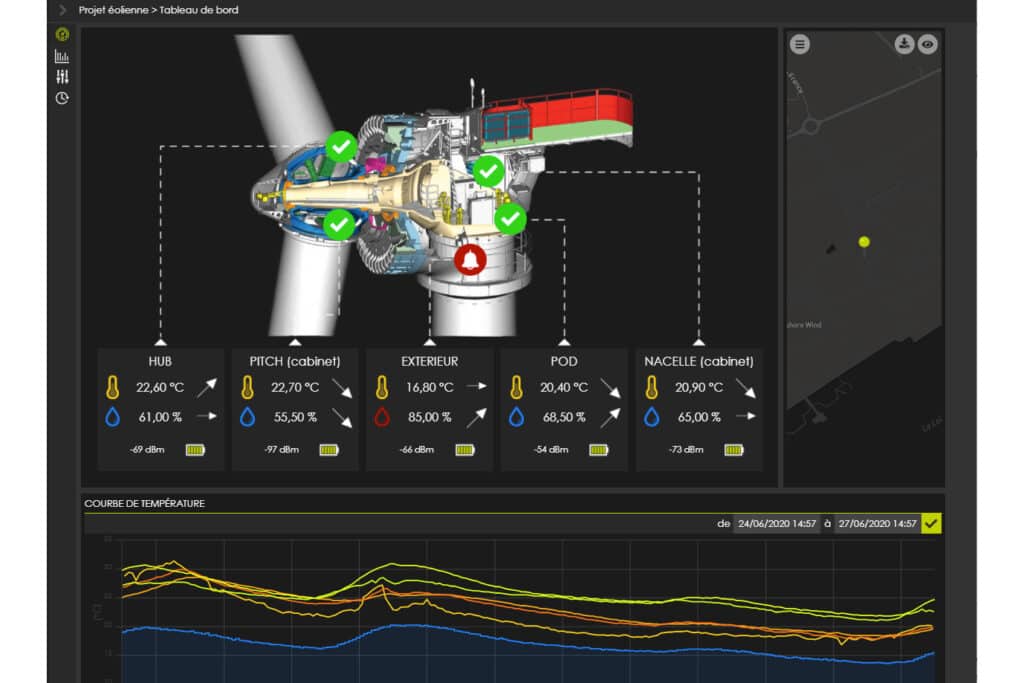Select the HUB sensor card title

click(160, 361)
